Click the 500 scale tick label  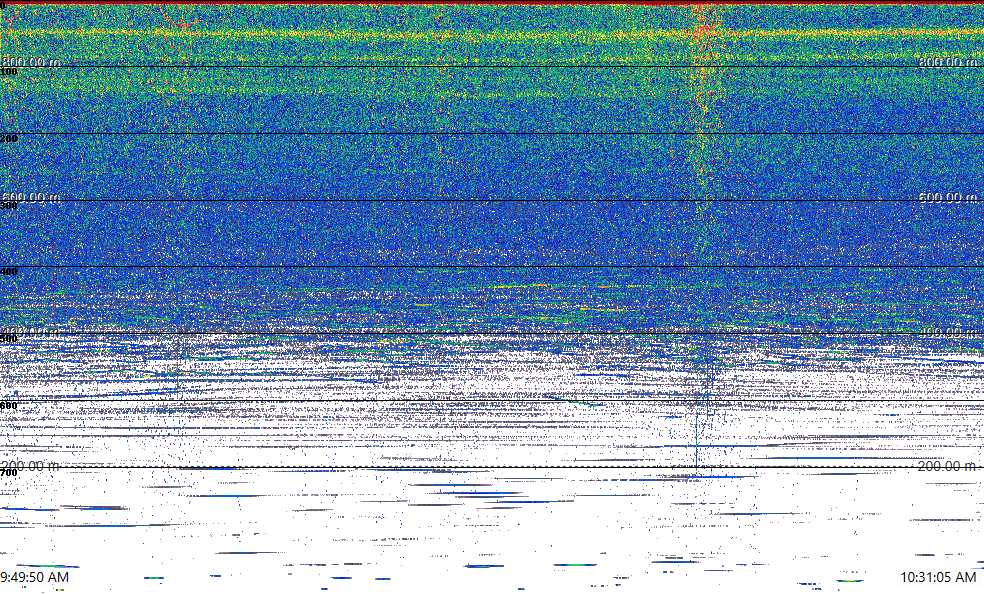9,339
